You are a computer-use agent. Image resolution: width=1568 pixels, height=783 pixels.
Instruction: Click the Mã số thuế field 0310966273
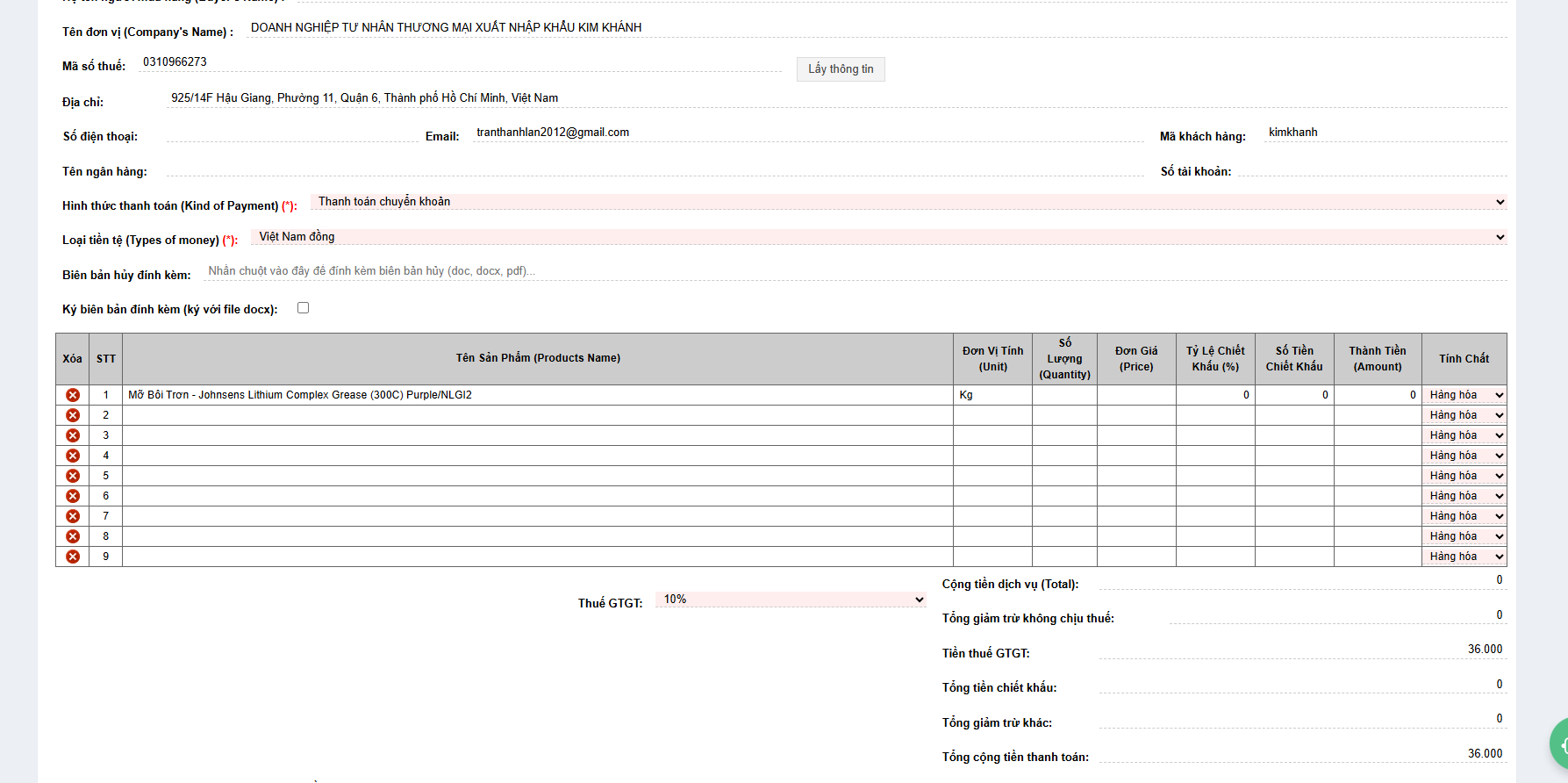(460, 62)
